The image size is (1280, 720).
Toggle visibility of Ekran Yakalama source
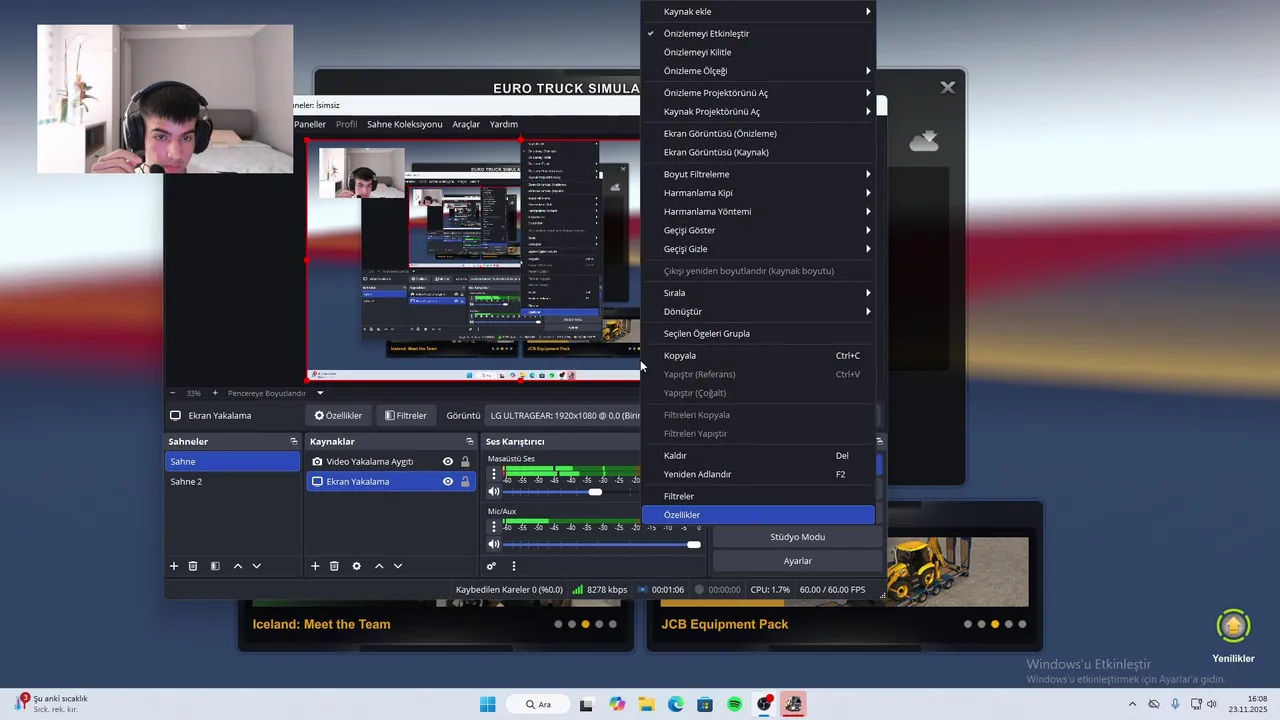click(x=448, y=481)
